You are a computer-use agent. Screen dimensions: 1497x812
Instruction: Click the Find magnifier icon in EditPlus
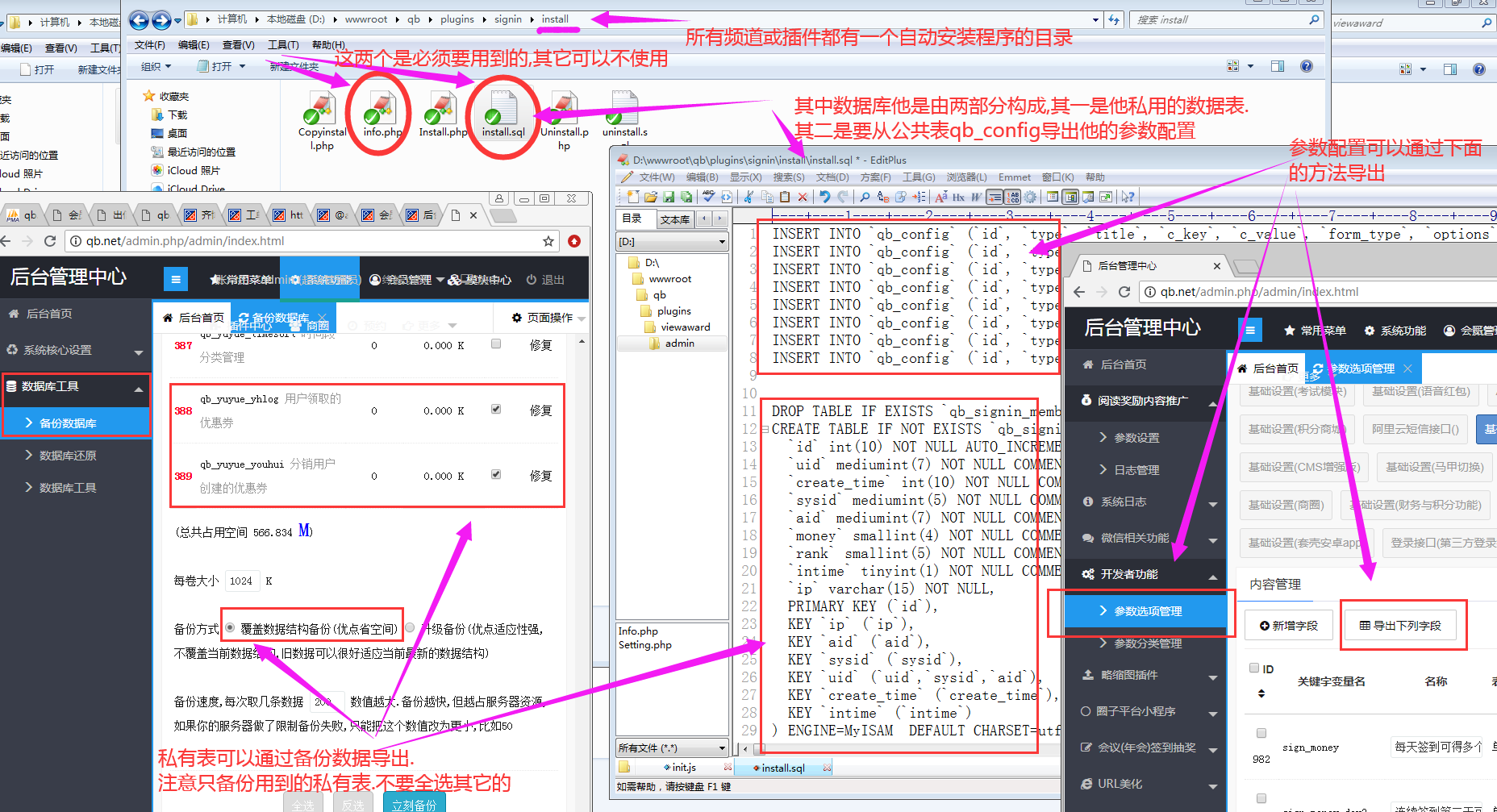(x=865, y=197)
